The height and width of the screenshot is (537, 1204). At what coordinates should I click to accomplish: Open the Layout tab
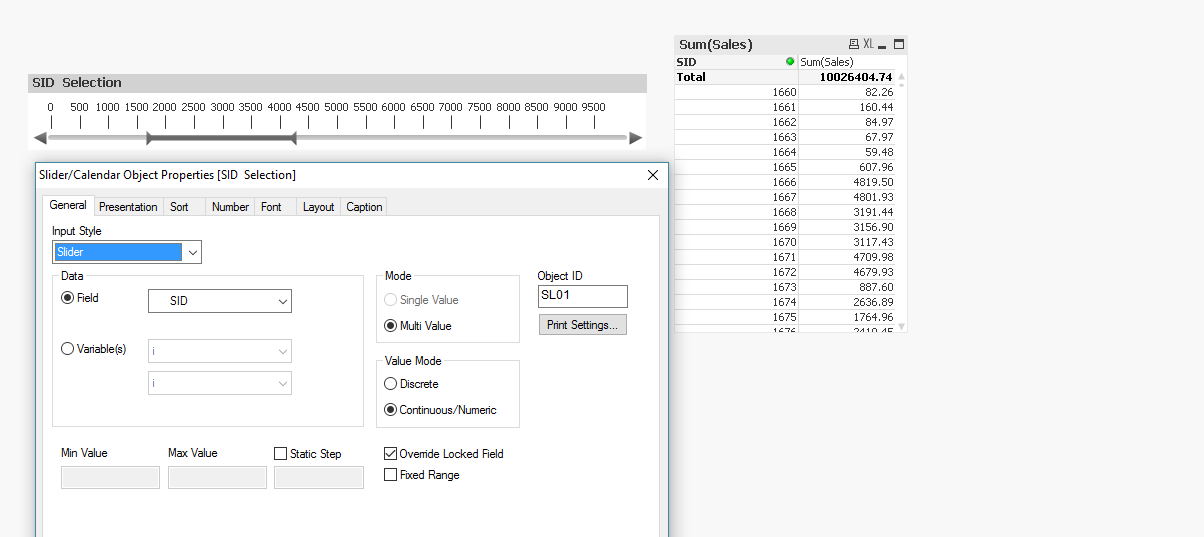point(318,207)
